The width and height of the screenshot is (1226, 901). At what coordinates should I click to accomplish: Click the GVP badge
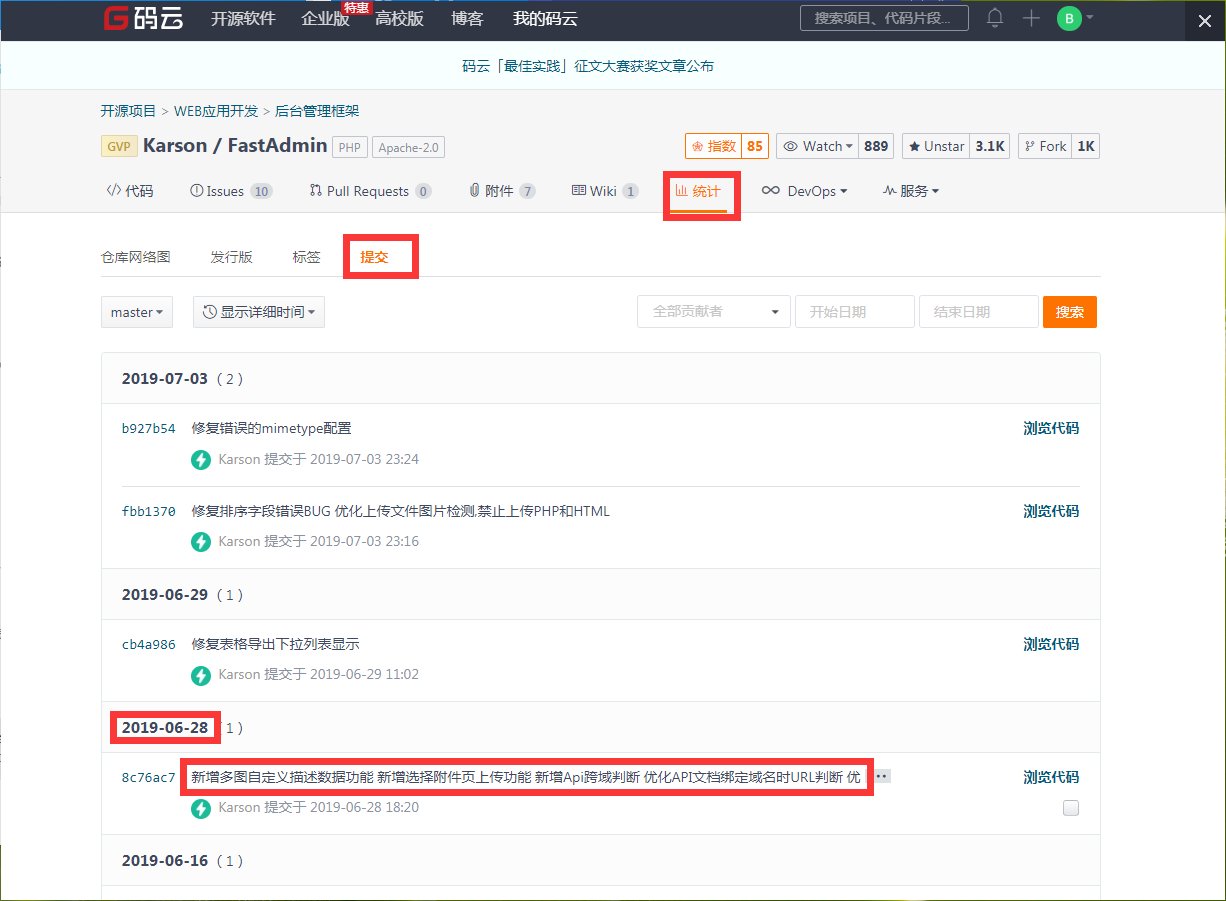tap(119, 146)
